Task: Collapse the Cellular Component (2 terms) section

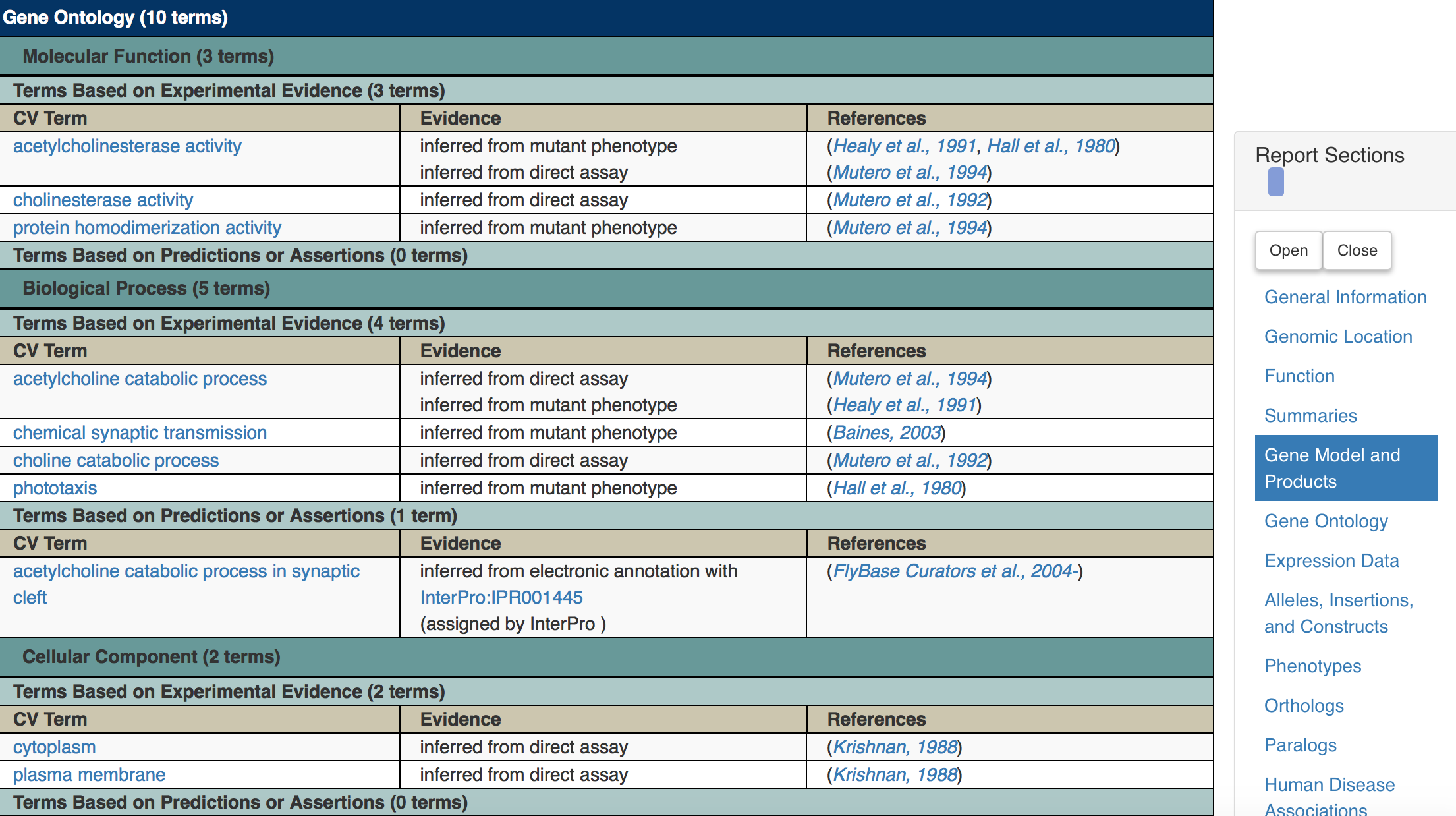Action: pyautogui.click(x=606, y=657)
